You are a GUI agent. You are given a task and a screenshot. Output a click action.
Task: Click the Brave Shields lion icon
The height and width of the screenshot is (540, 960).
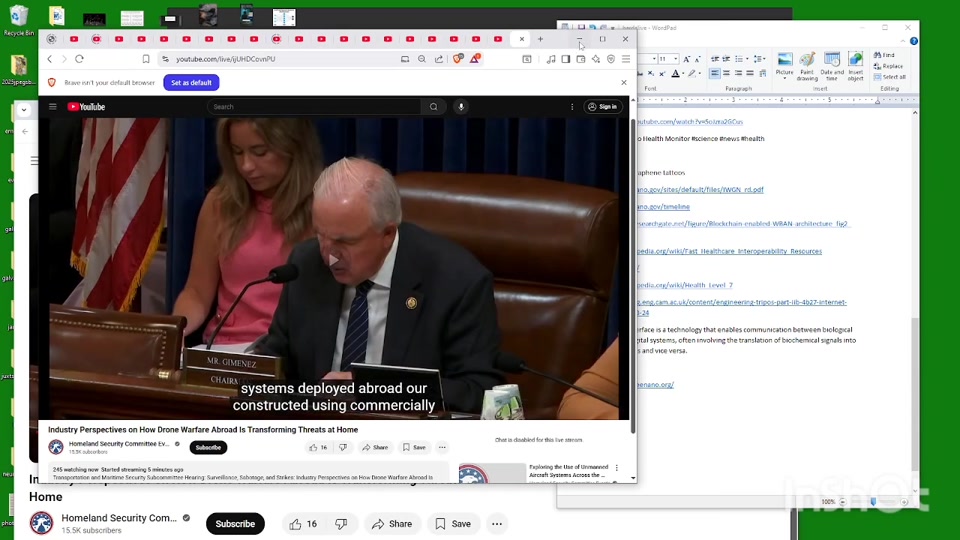pos(458,59)
